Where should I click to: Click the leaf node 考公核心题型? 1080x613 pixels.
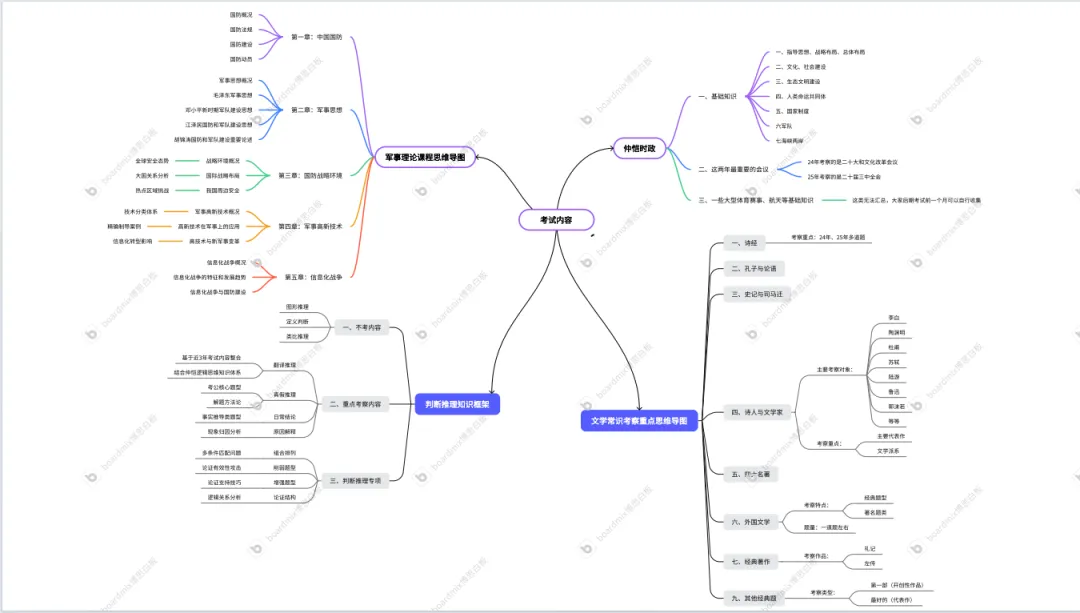point(225,387)
